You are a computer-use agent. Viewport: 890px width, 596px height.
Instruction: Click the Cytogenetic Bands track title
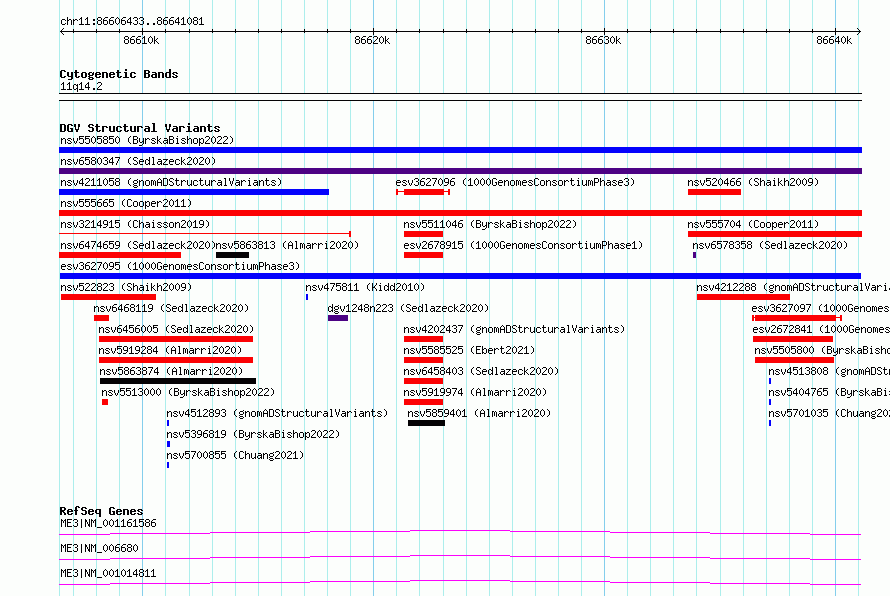click(x=119, y=74)
